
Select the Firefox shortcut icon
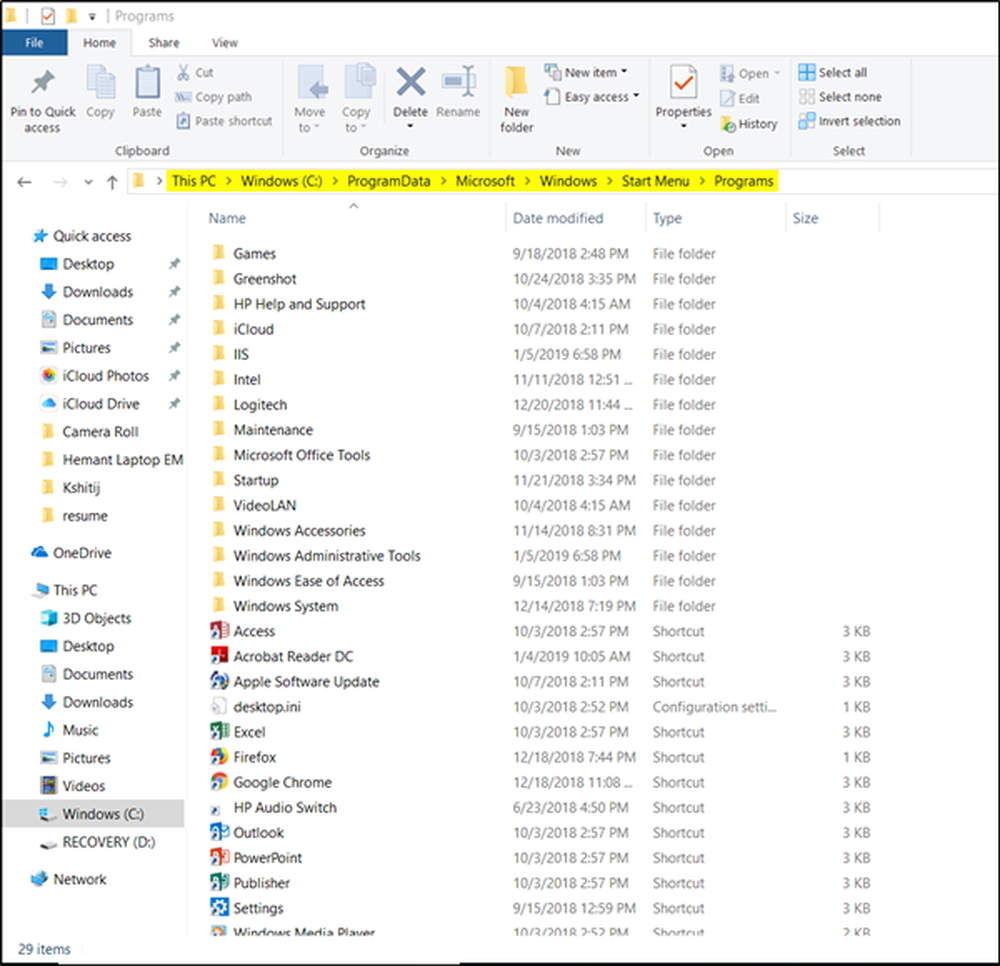tap(219, 757)
